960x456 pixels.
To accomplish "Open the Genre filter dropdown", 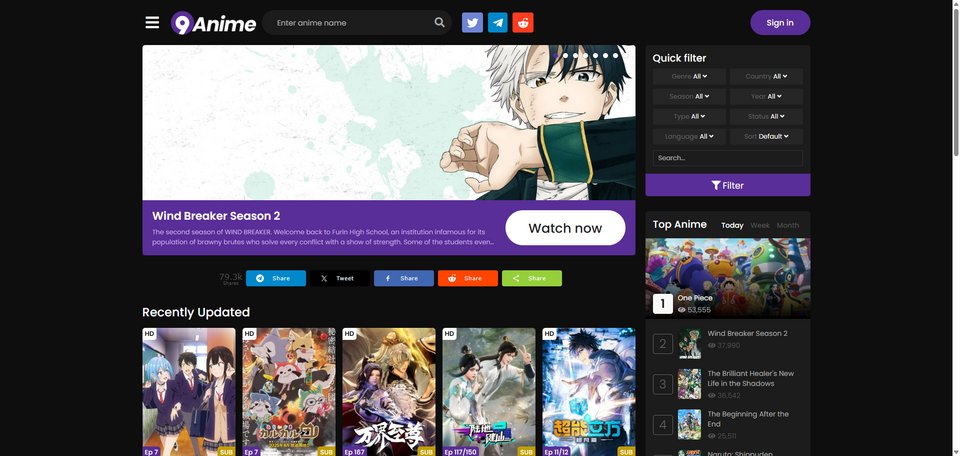I will coord(689,77).
